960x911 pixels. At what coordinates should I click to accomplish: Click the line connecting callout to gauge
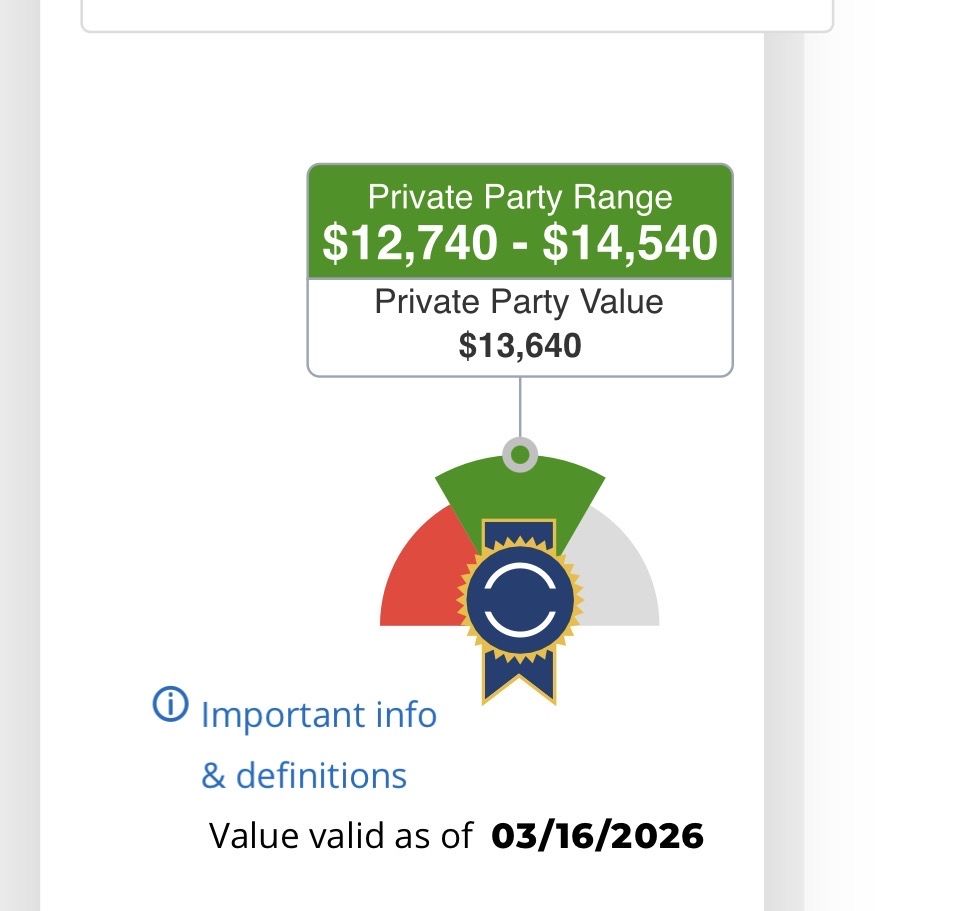(520, 408)
